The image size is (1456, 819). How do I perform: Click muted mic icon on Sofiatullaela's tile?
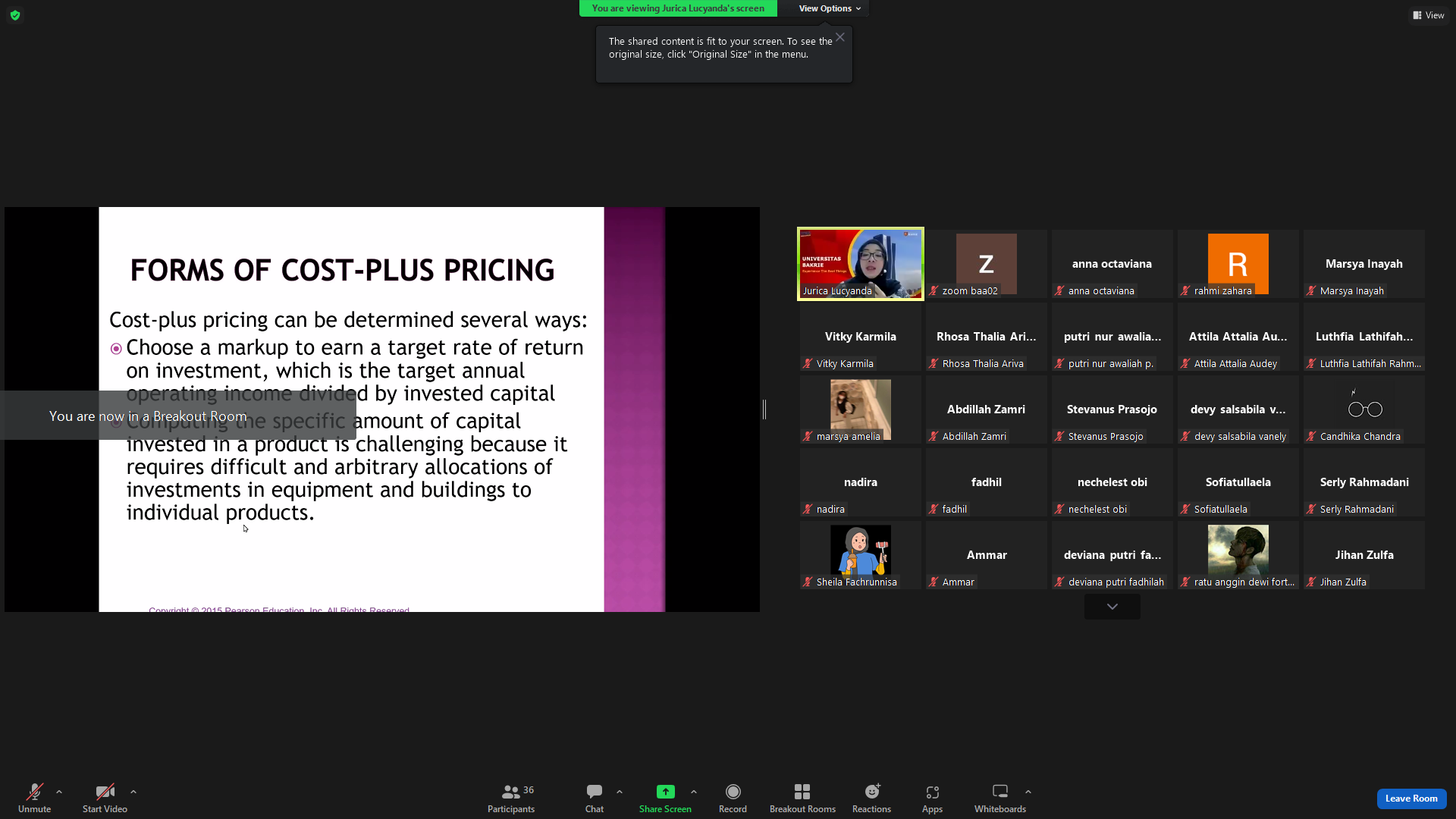[1186, 510]
